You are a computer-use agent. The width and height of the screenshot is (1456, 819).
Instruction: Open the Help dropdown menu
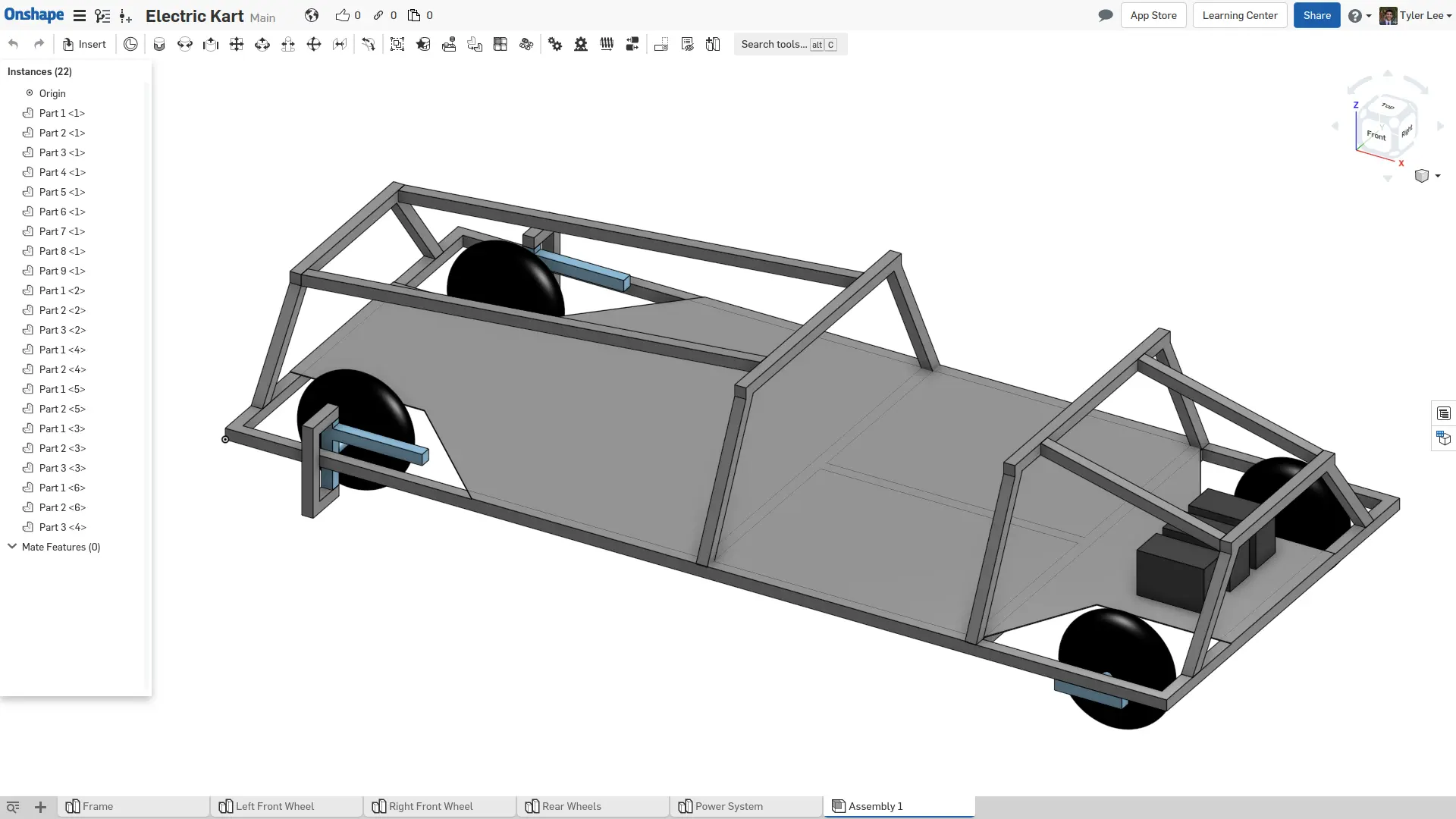tap(1359, 15)
